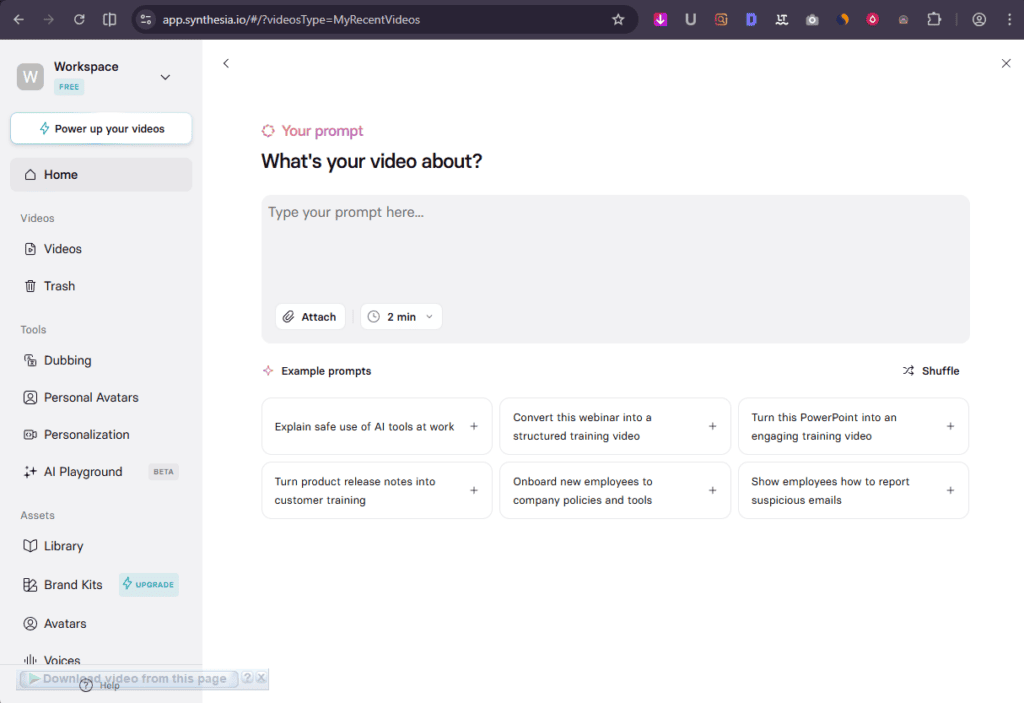Viewport: 1024px width, 703px height.
Task: Open the Personalization tool
Action: (x=101, y=435)
